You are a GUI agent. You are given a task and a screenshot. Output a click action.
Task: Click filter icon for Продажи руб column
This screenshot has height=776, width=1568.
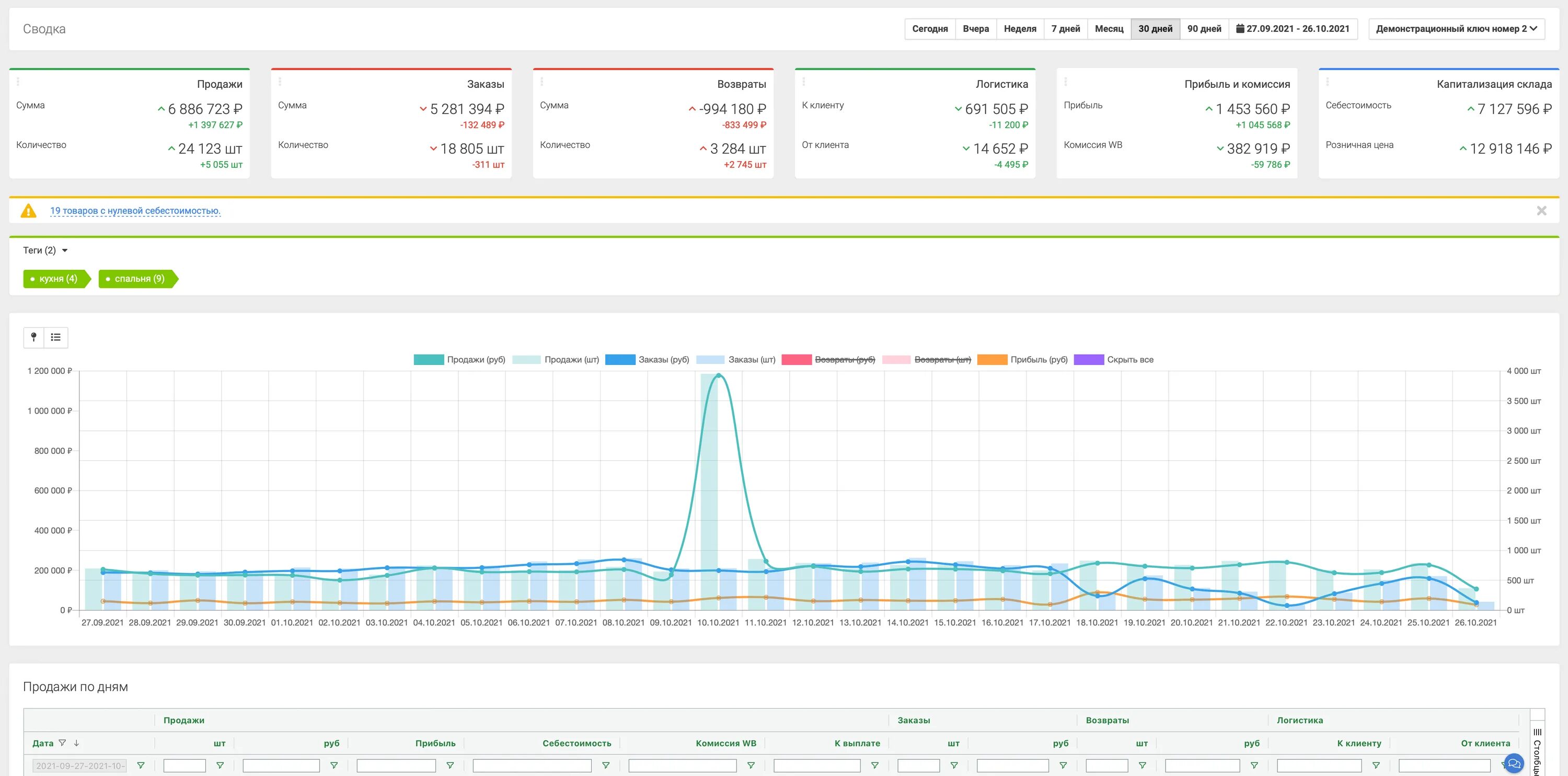[x=334, y=766]
